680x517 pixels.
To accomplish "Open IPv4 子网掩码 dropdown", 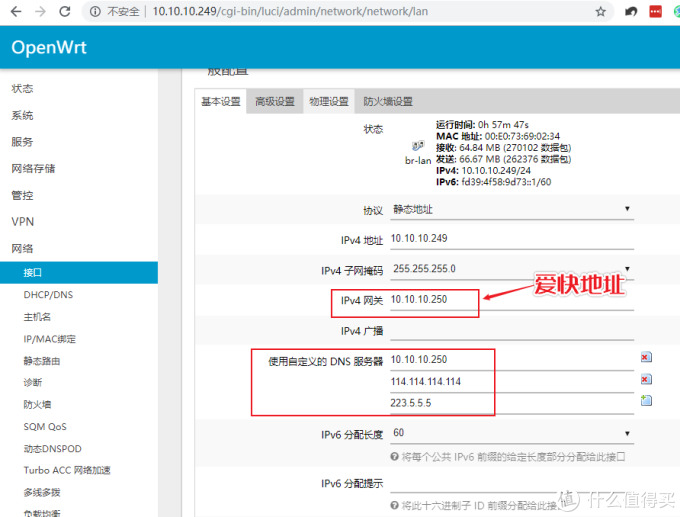I will click(512, 269).
